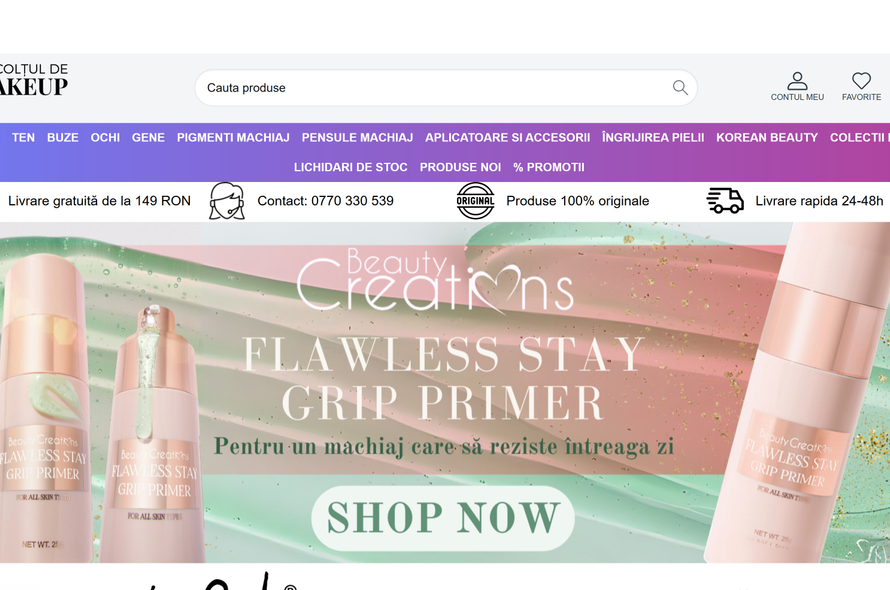Click the SHOP NOW banner button
This screenshot has height=590, width=890.
click(x=443, y=518)
